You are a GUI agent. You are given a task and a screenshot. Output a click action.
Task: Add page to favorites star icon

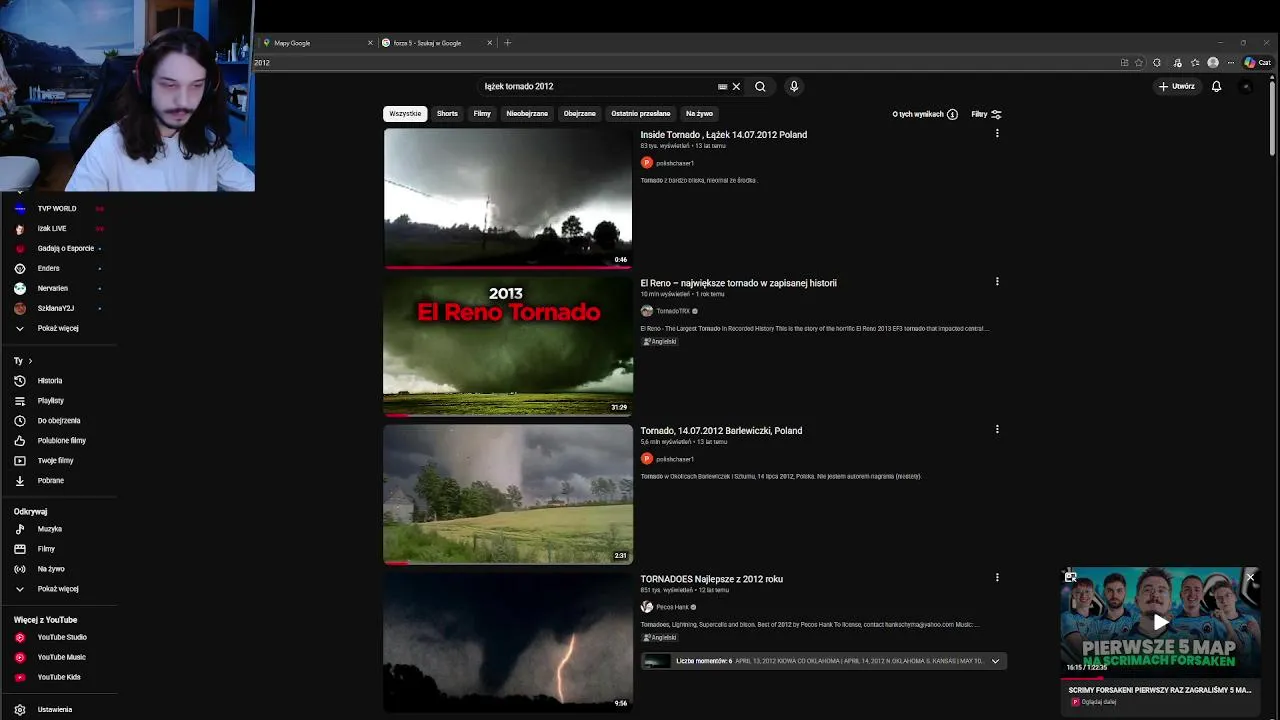tap(1139, 62)
